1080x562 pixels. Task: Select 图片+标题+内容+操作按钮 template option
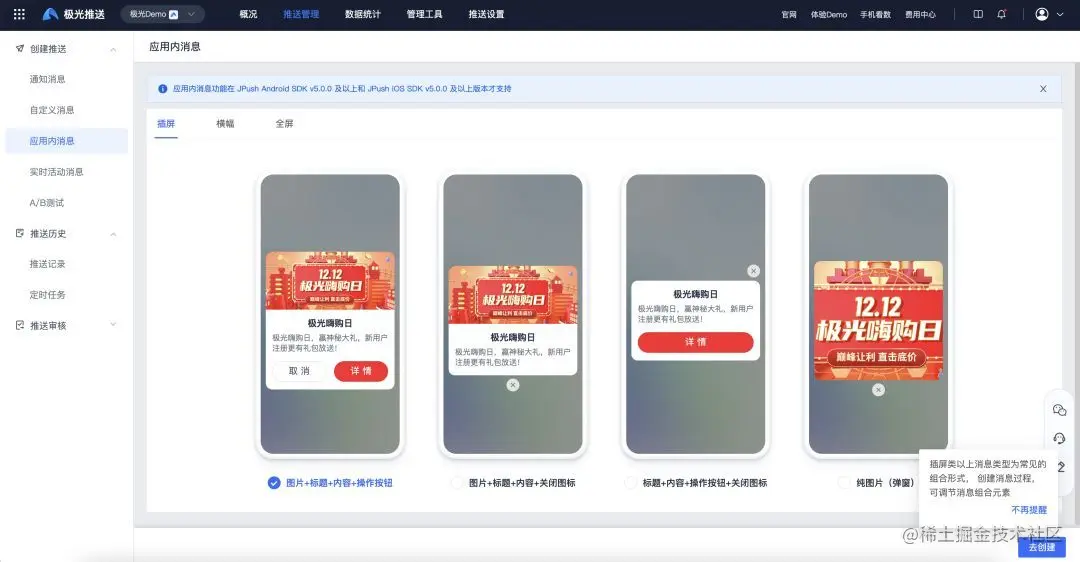coord(331,483)
